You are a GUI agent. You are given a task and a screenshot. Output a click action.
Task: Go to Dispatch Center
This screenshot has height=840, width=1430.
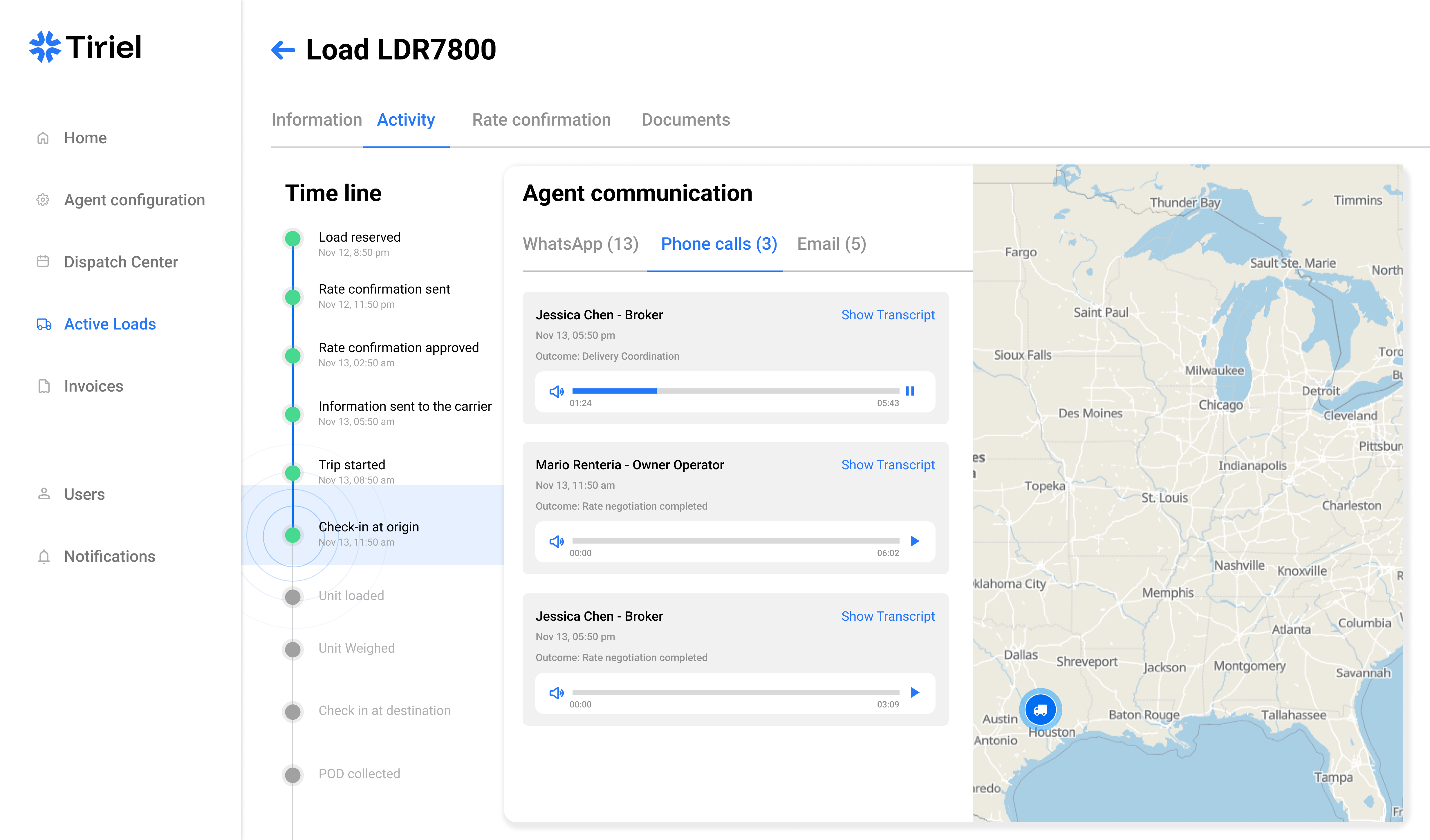tap(120, 261)
